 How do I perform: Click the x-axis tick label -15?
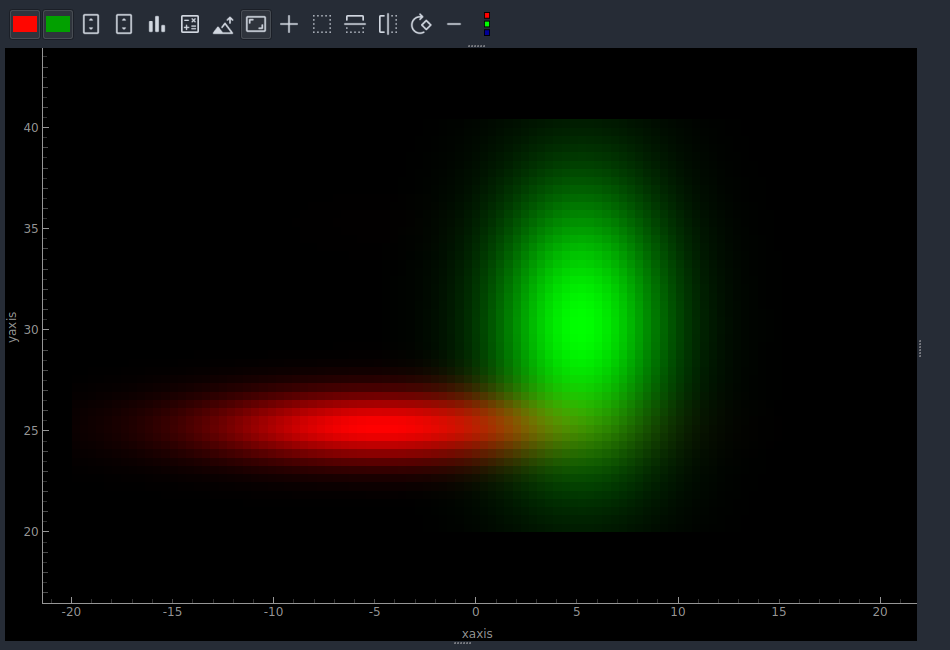click(x=172, y=612)
